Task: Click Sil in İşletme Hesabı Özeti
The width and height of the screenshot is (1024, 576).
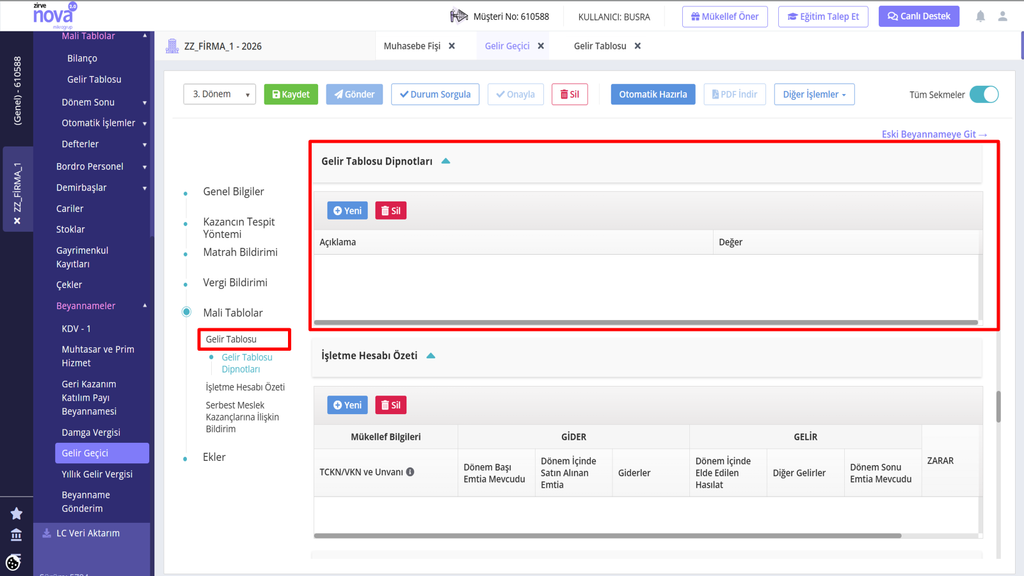Action: [391, 405]
